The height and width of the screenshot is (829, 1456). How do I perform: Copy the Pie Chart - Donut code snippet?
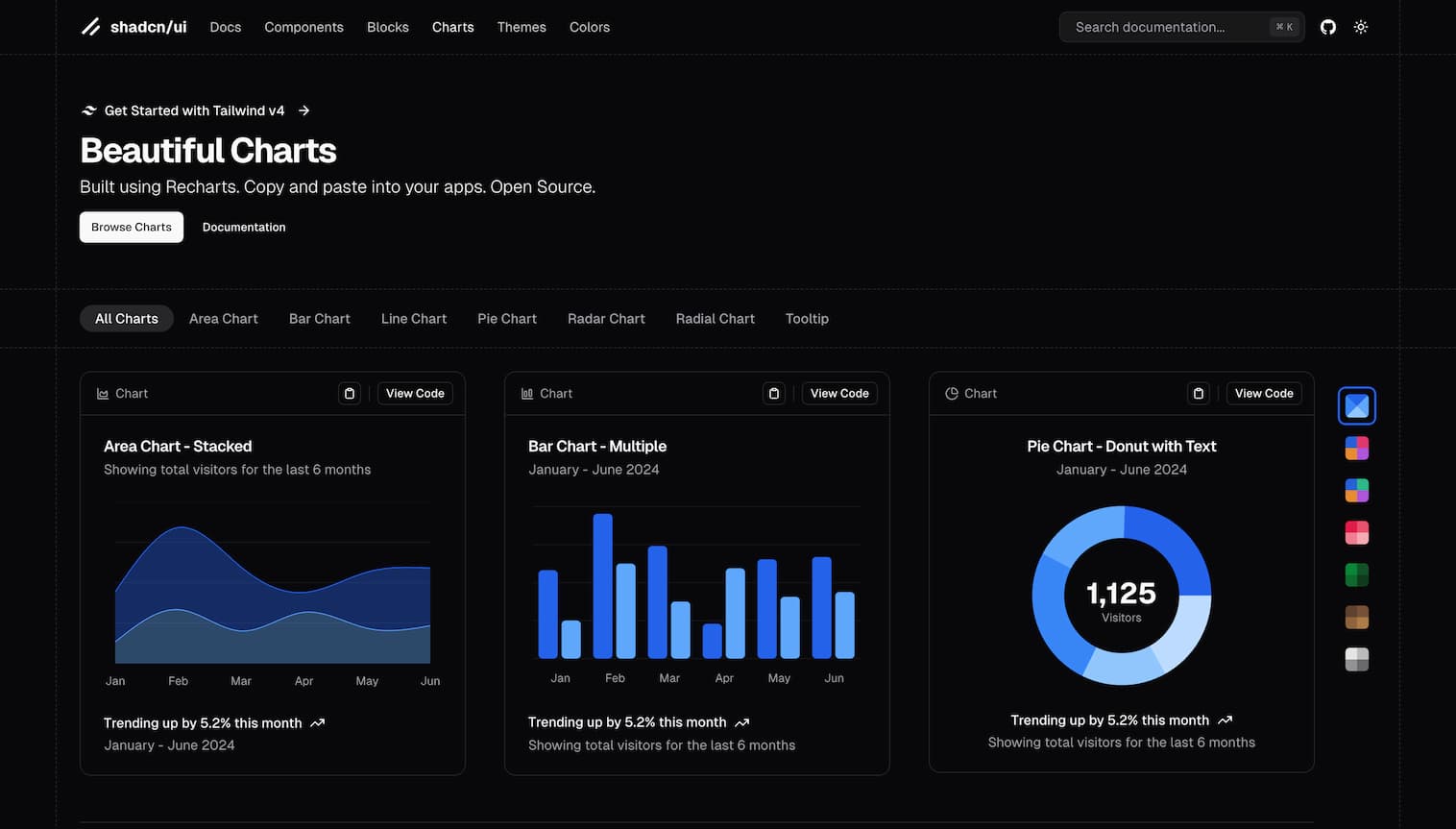coord(1198,393)
